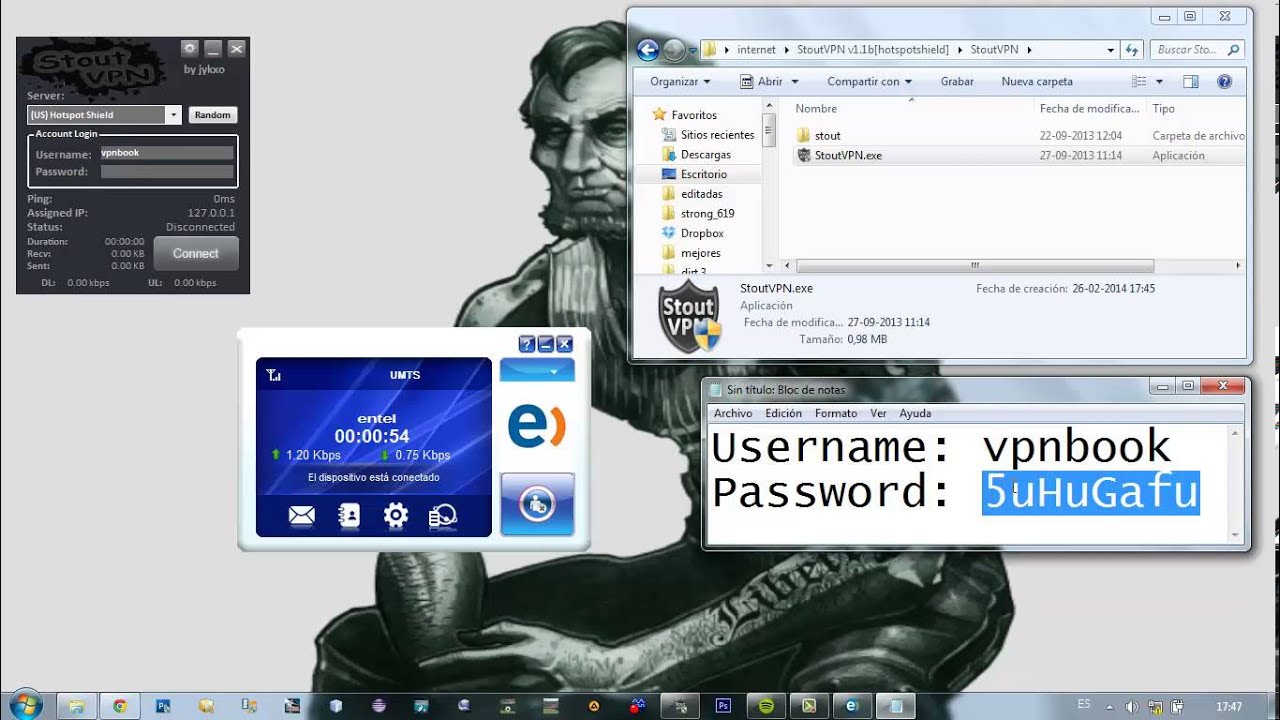Open the entel app taskbar icon
Image resolution: width=1280 pixels, height=720 pixels.
pos(852,705)
